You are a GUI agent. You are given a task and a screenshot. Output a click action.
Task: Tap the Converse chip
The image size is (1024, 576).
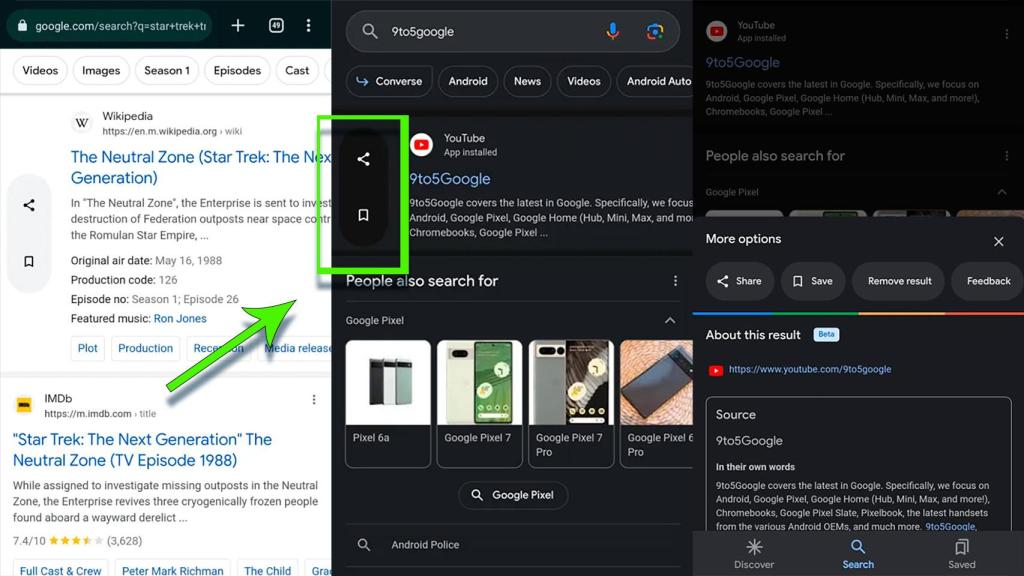[389, 82]
